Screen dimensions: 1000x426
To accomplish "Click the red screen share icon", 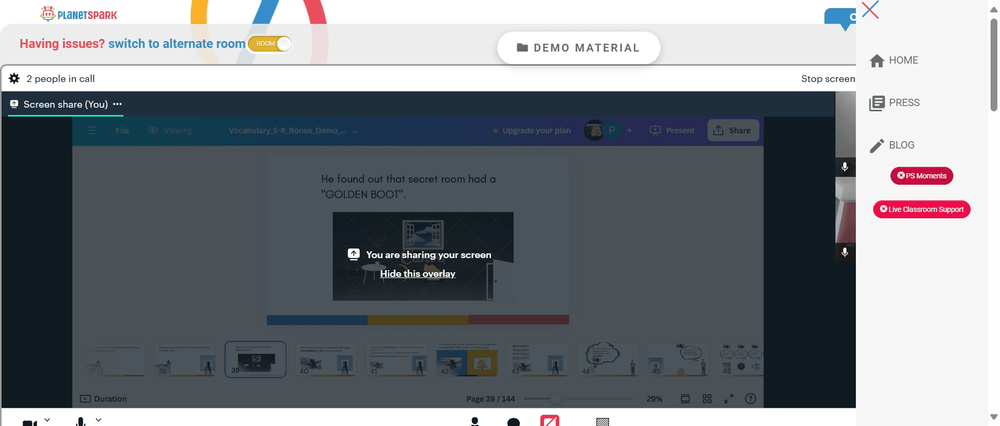I will point(550,421).
